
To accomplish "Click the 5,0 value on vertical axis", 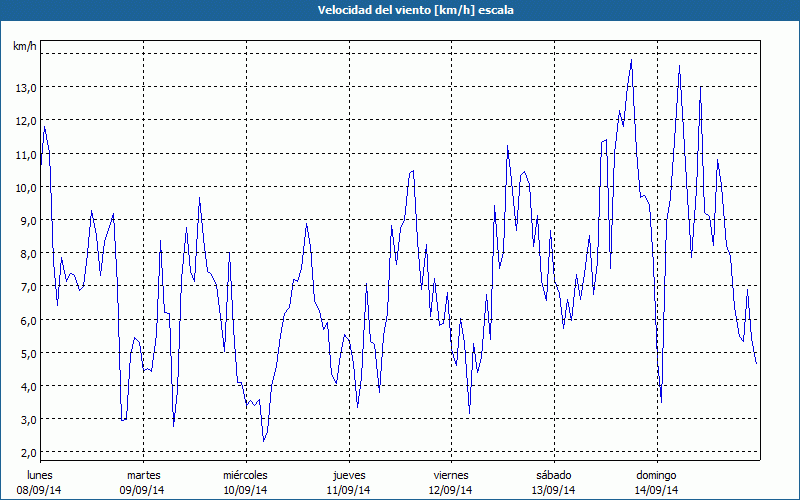I will point(26,353).
